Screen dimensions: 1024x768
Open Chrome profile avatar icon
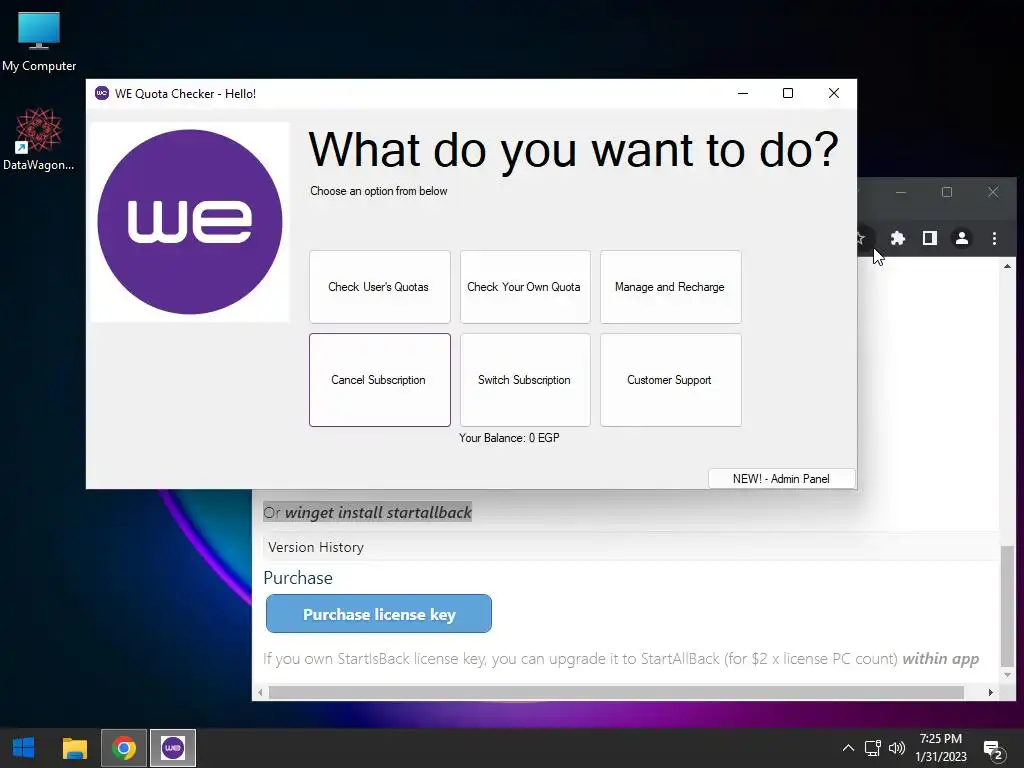click(962, 238)
